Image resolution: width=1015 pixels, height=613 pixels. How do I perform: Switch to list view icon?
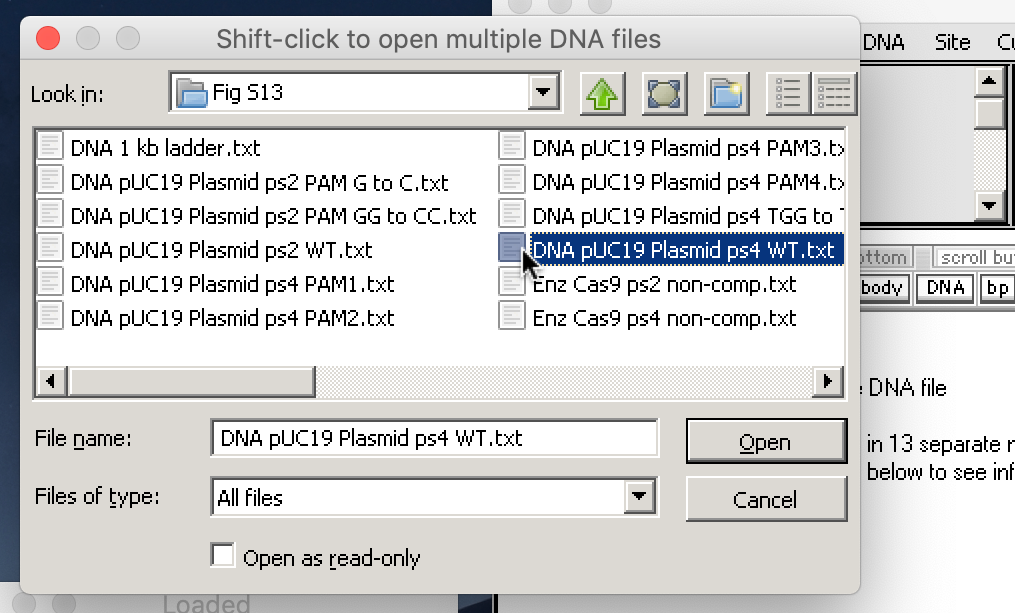[788, 94]
